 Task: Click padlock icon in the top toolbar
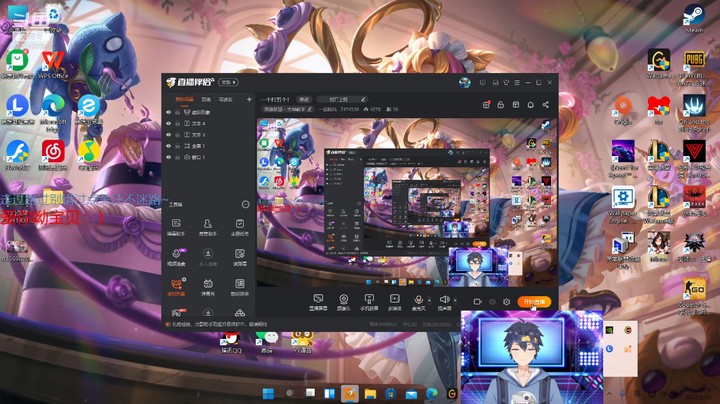(501, 105)
